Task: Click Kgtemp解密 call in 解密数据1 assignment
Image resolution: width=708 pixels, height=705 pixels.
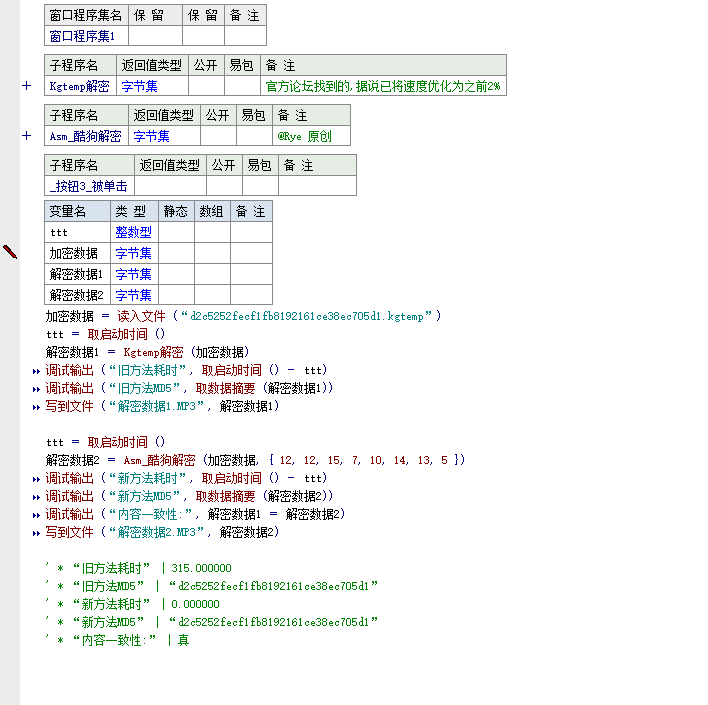Action: 154,352
